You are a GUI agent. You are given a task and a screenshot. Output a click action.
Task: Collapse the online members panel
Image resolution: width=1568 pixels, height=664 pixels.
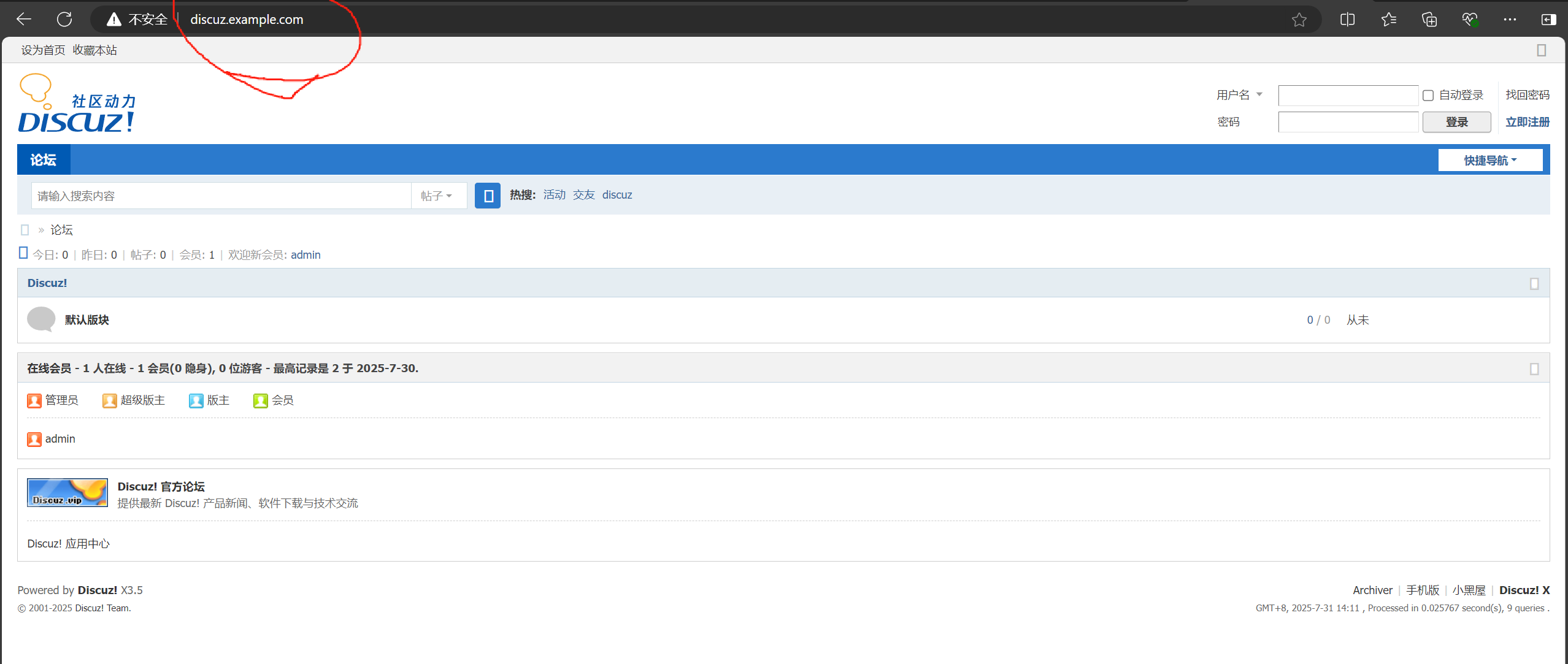[x=1534, y=369]
